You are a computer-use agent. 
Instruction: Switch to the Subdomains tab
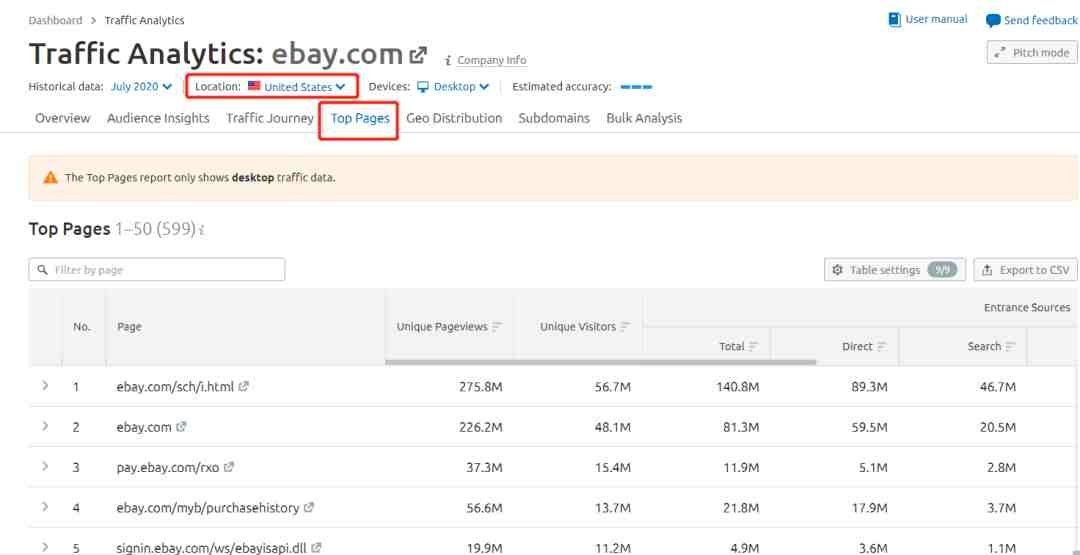click(554, 118)
